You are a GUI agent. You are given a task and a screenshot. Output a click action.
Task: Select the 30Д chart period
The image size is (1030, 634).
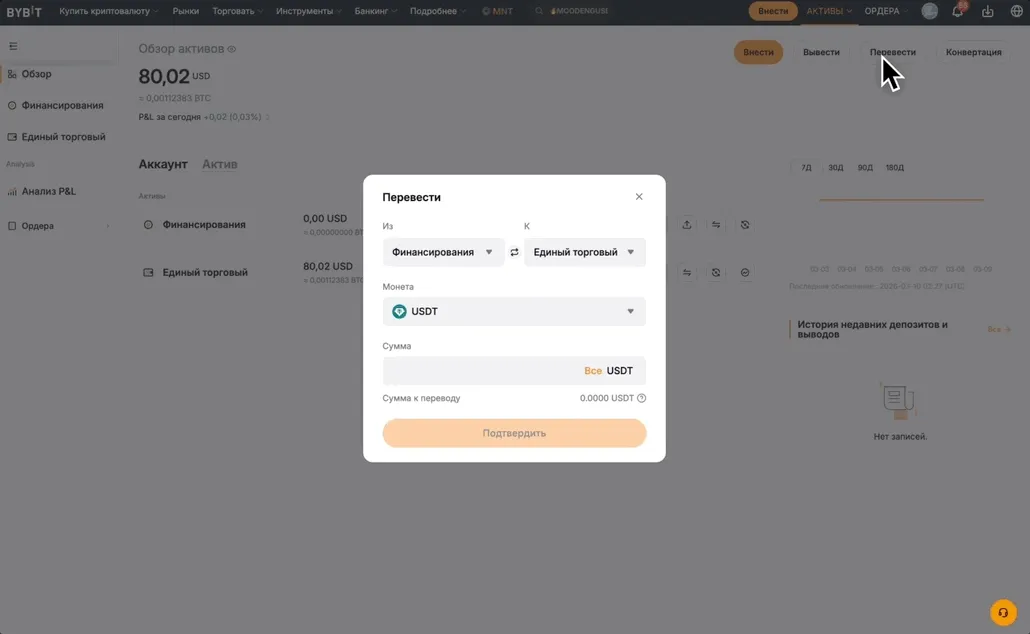[836, 168]
